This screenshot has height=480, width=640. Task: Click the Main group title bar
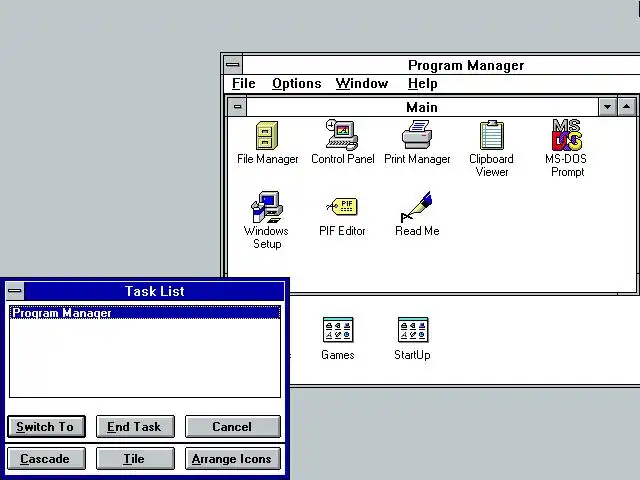coord(422,107)
